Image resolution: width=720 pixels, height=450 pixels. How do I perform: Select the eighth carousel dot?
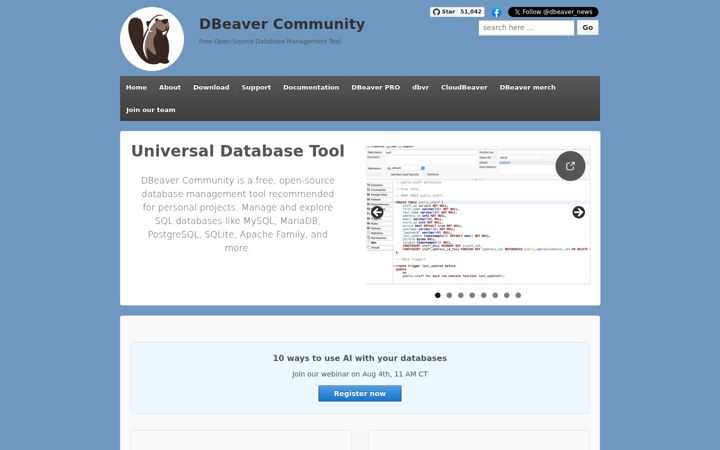coord(518,295)
